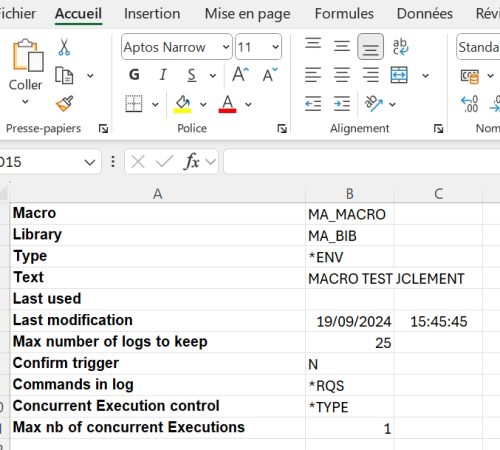
Task: Toggle bottom vertical alignment
Action: pos(370,47)
